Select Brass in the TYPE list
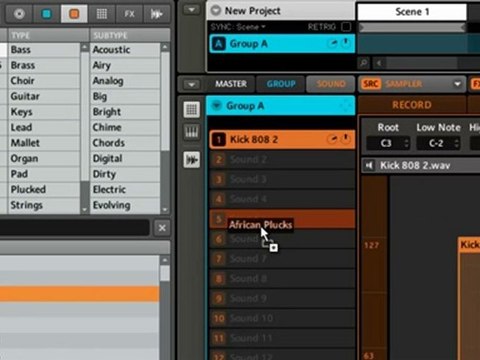This screenshot has width=480, height=360. point(44,65)
